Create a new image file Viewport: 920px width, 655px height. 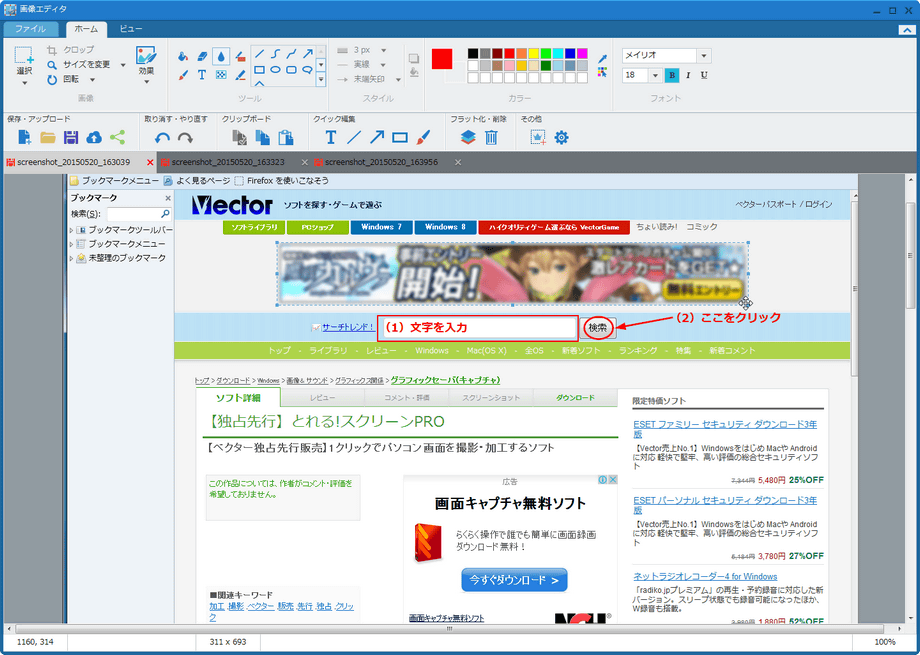pos(25,137)
